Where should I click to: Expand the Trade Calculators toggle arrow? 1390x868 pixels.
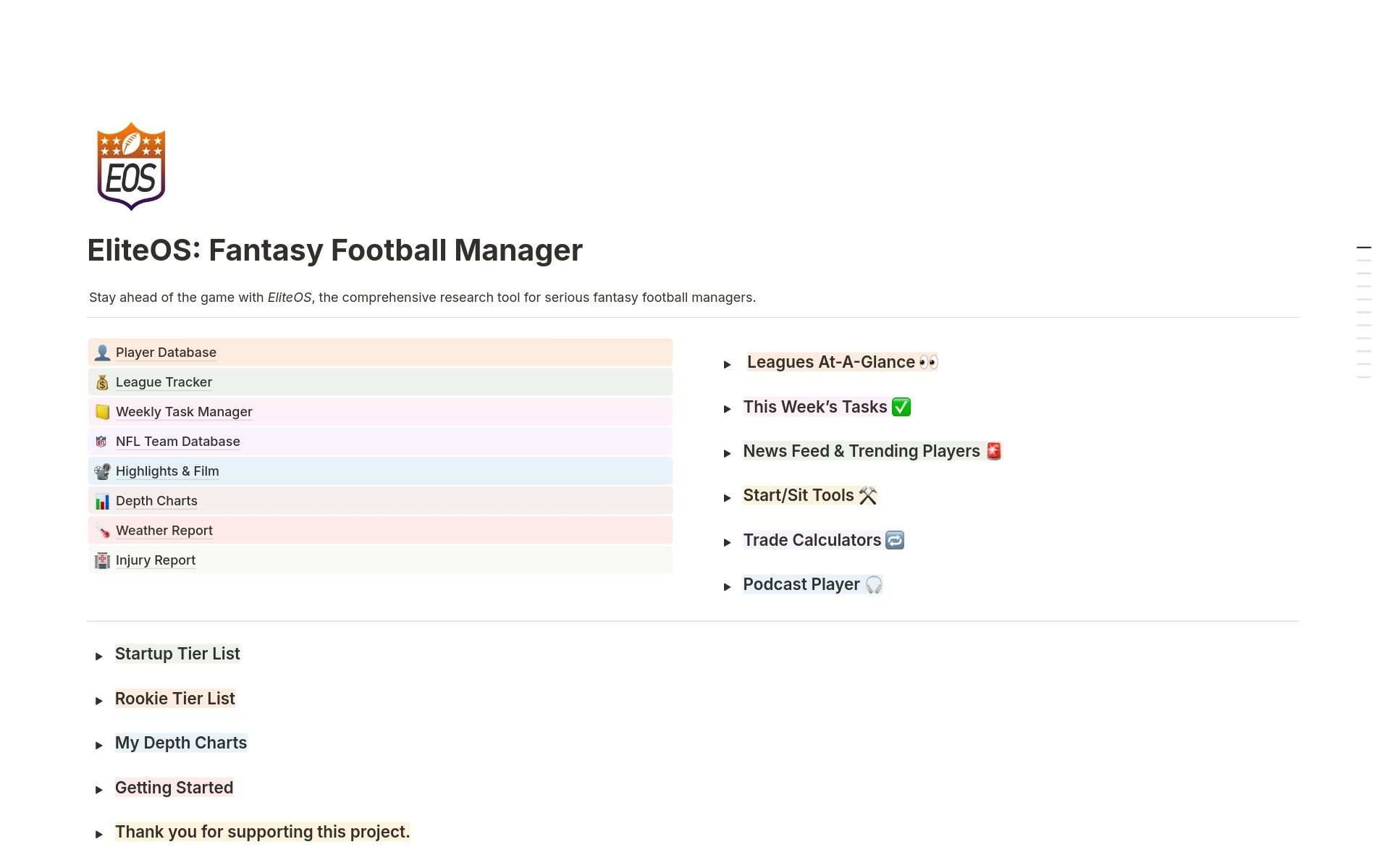tap(727, 542)
